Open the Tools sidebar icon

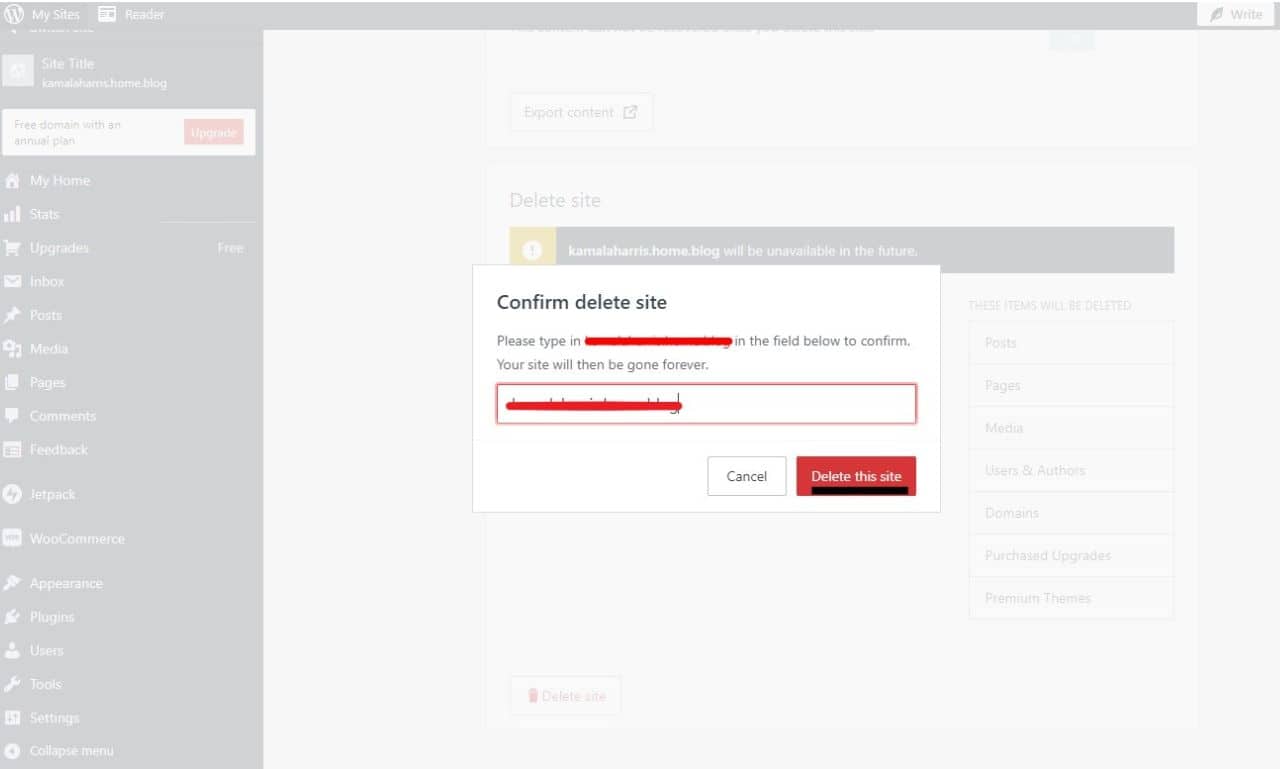[15, 684]
